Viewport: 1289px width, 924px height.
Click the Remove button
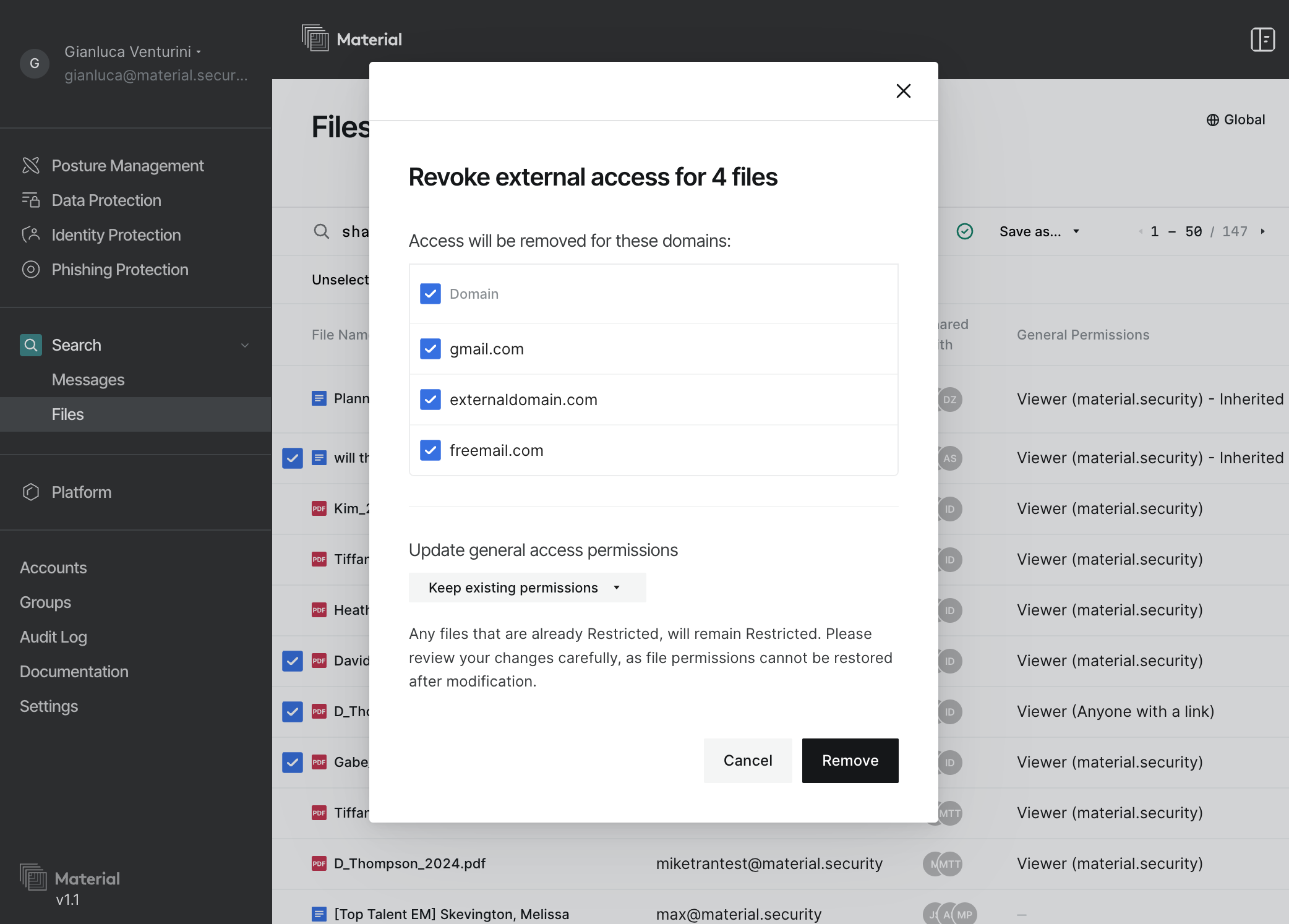(850, 761)
